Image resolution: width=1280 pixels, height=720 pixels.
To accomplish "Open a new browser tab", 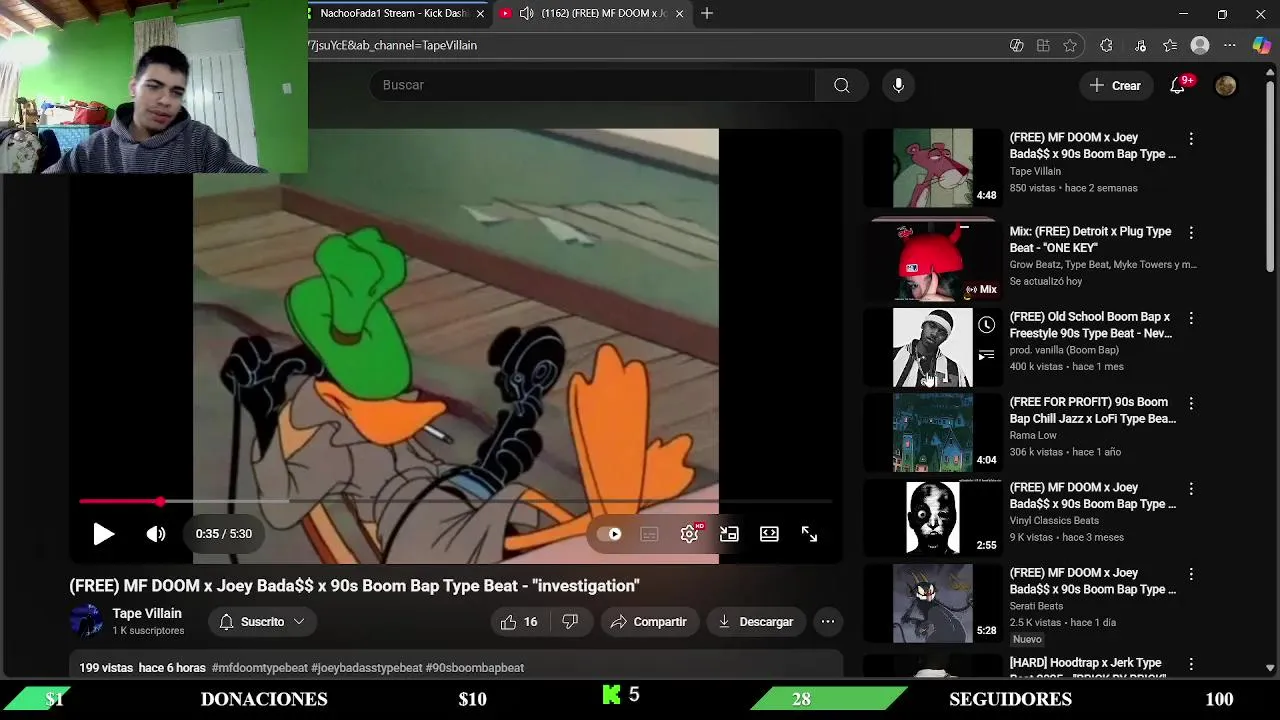I will [x=707, y=13].
